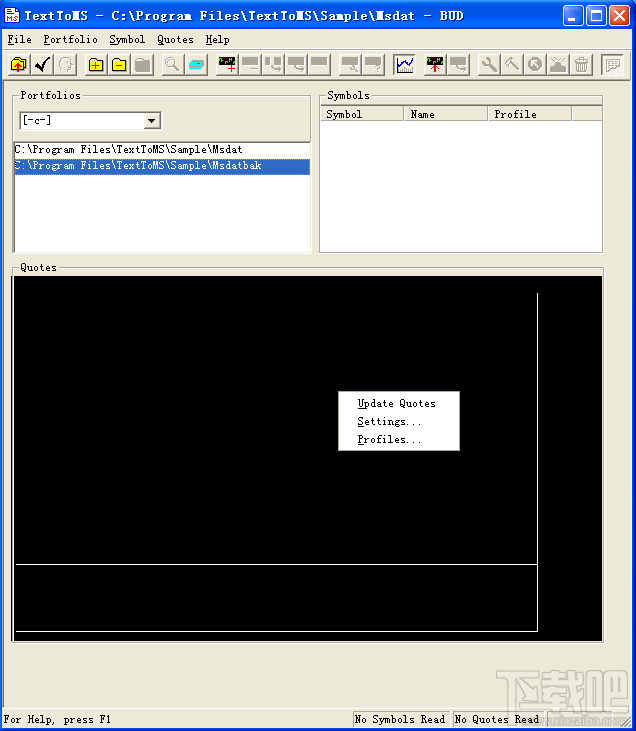
Task: Click the cyan eraser-shaped toolbar icon
Action: pos(196,65)
